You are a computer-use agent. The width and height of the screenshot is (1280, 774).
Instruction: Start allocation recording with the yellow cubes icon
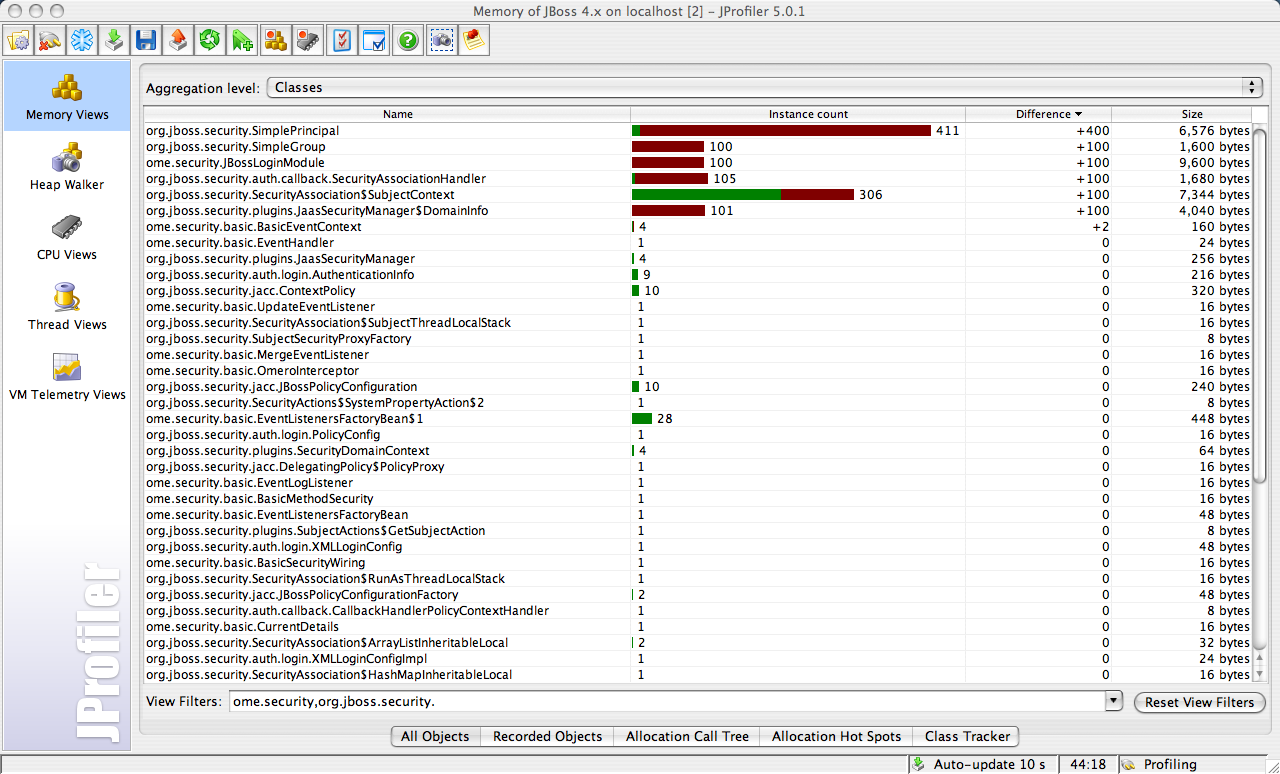tap(275, 40)
